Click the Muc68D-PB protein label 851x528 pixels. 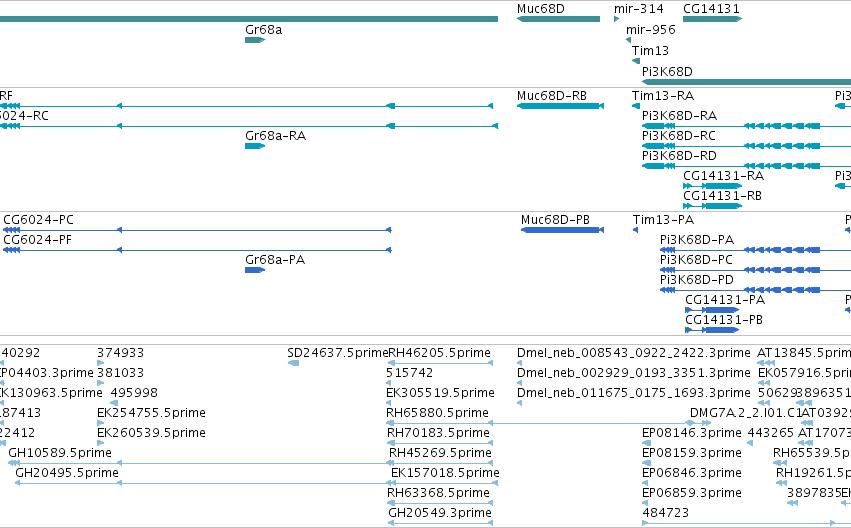pos(555,220)
